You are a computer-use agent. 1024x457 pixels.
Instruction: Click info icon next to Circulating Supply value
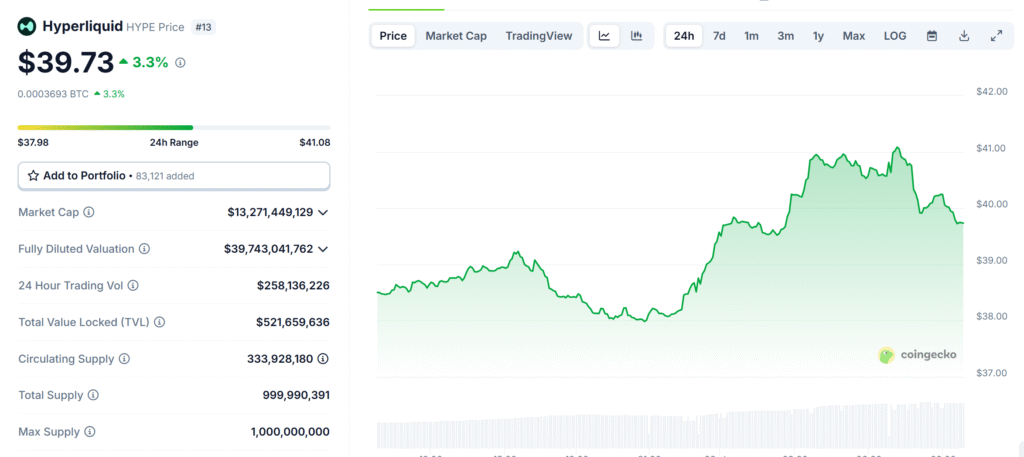click(323, 358)
